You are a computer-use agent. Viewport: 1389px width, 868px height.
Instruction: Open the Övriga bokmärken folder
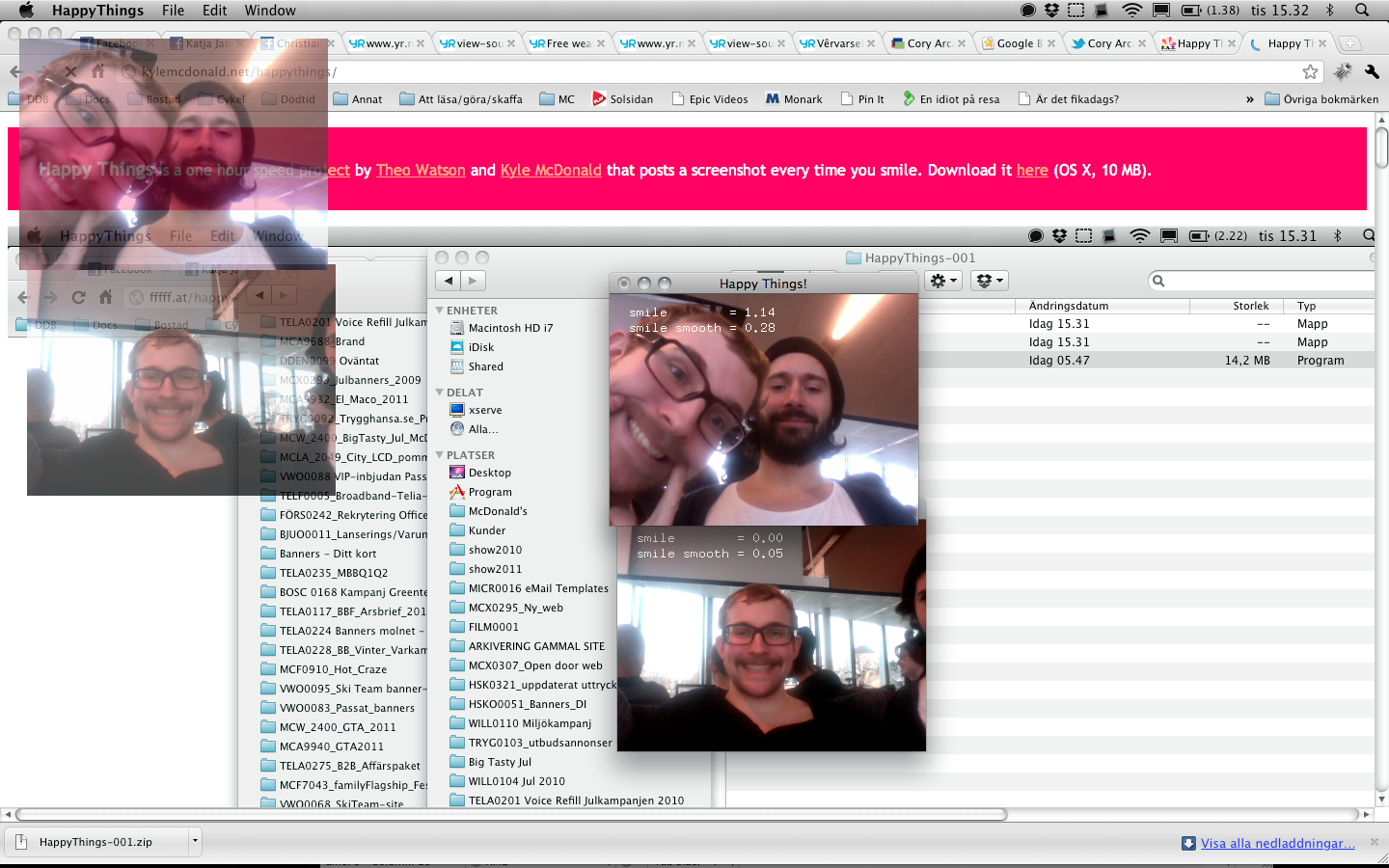pyautogui.click(x=1321, y=99)
